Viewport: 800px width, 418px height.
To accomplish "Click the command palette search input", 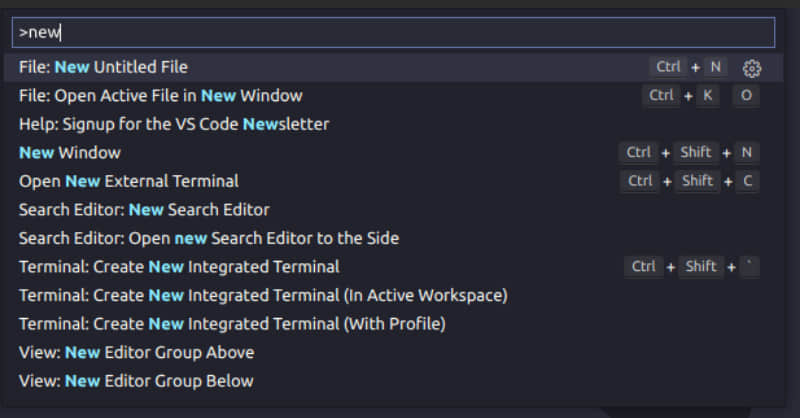I will (x=394, y=32).
